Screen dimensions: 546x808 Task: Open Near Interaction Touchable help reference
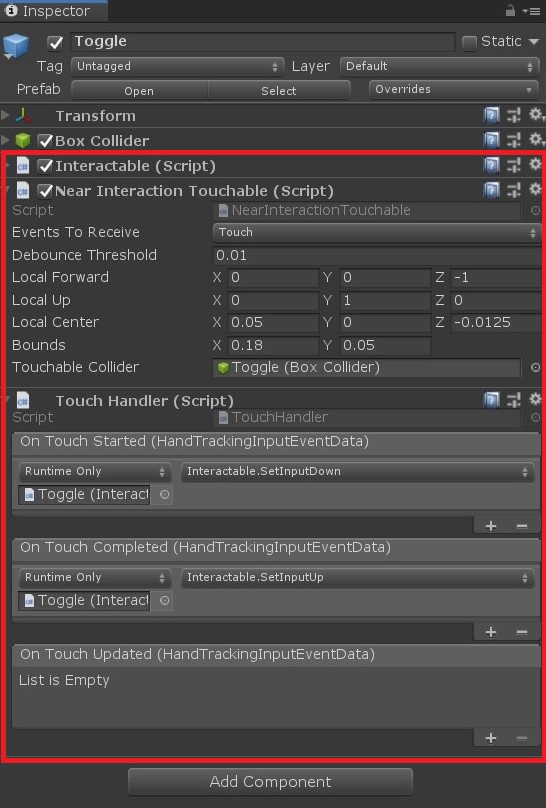click(x=491, y=190)
